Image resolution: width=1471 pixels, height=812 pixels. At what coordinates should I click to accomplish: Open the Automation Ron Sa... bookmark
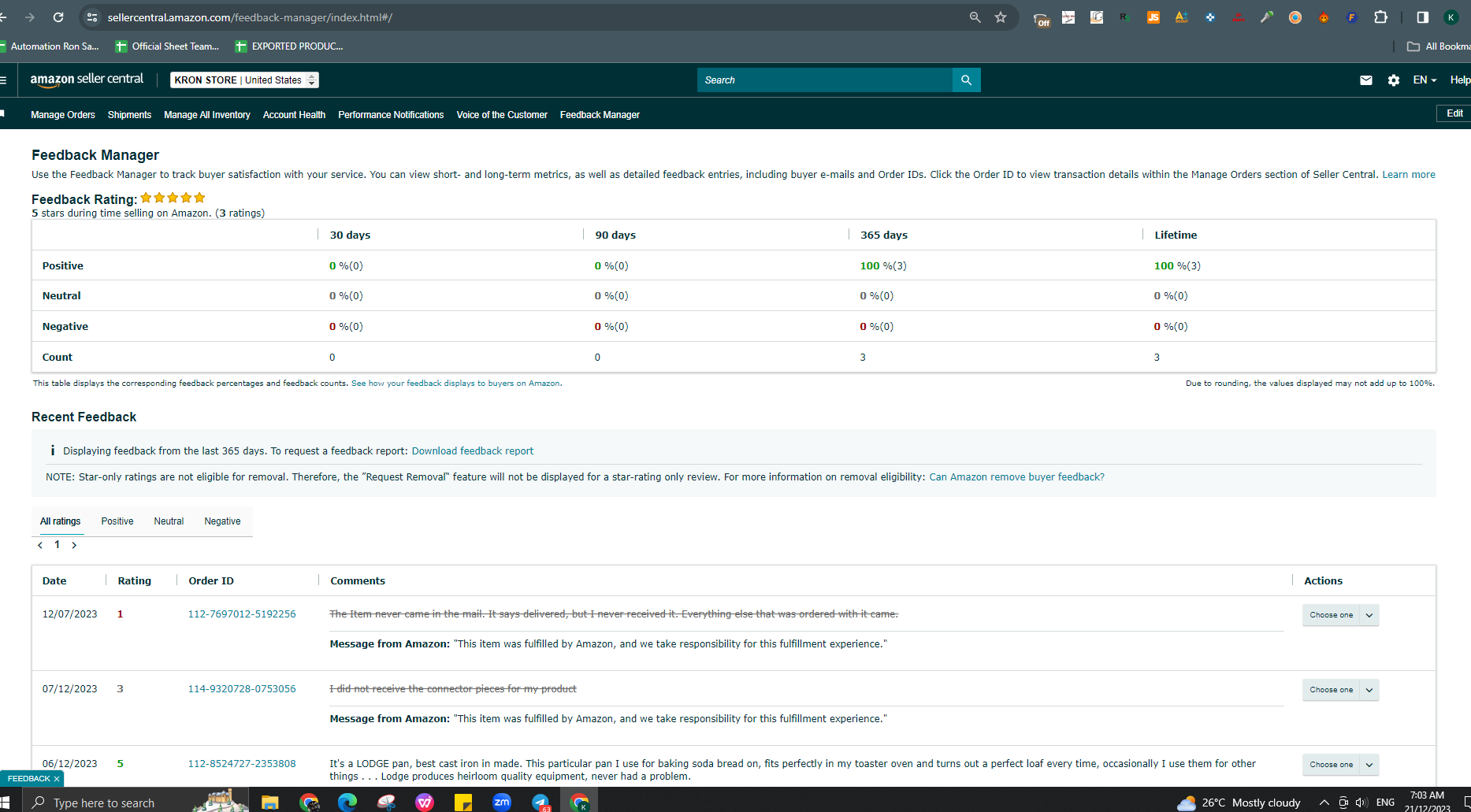(50, 46)
